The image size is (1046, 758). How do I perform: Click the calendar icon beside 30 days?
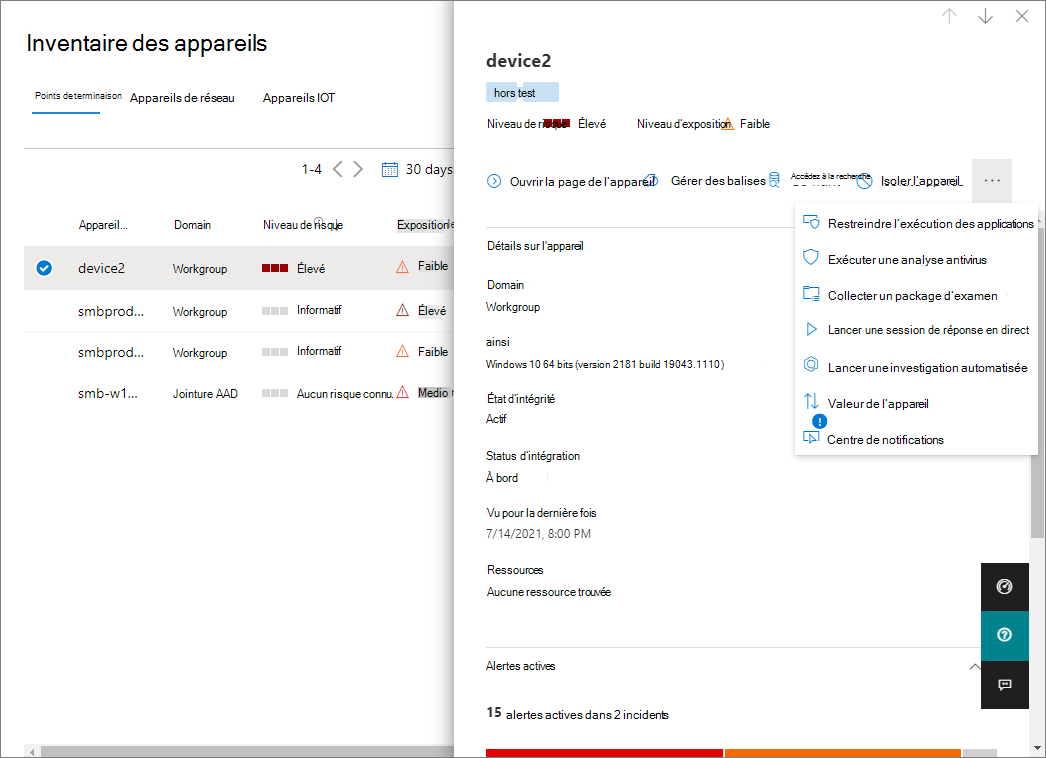point(390,169)
